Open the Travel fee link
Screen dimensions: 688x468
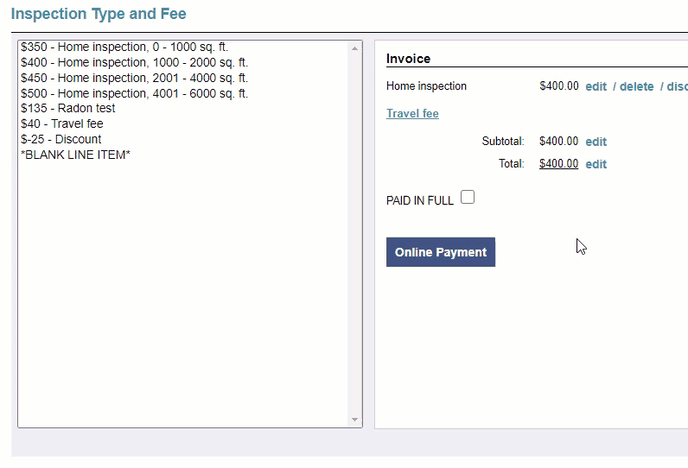pos(412,113)
